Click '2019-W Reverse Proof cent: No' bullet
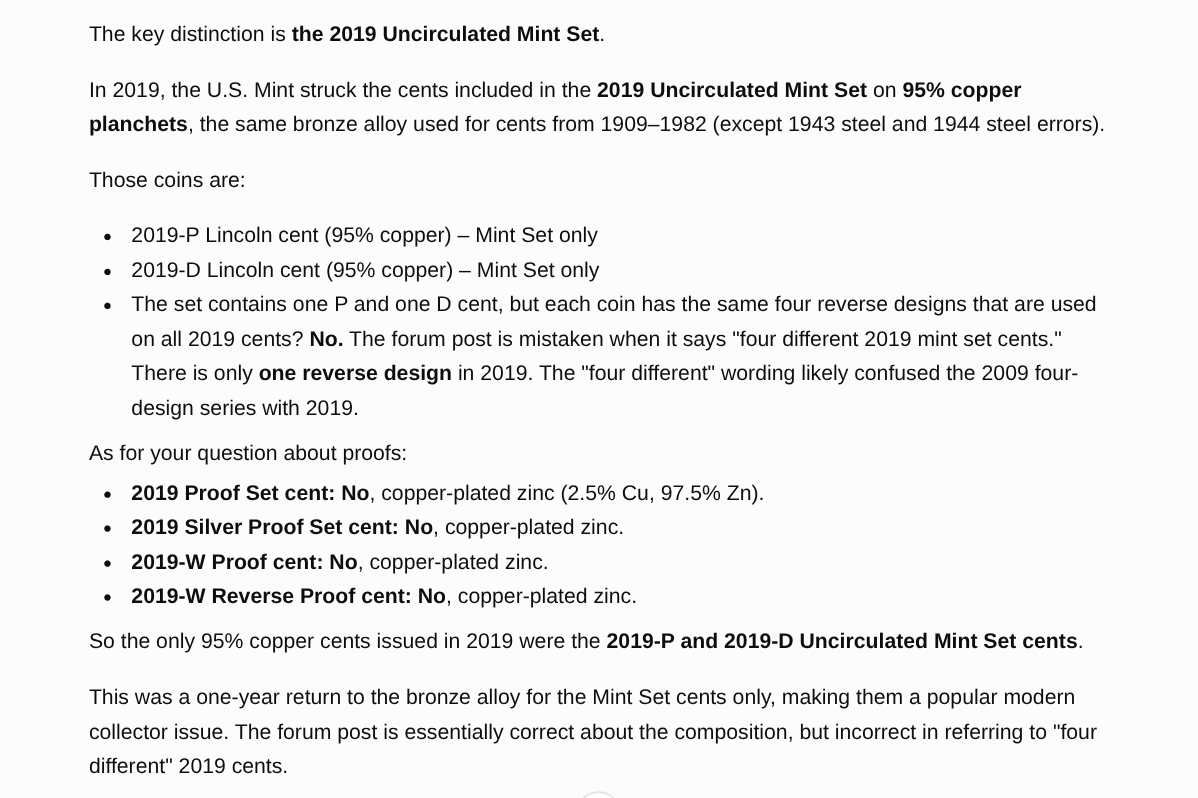Viewport: 1198px width, 798px height. tap(384, 596)
